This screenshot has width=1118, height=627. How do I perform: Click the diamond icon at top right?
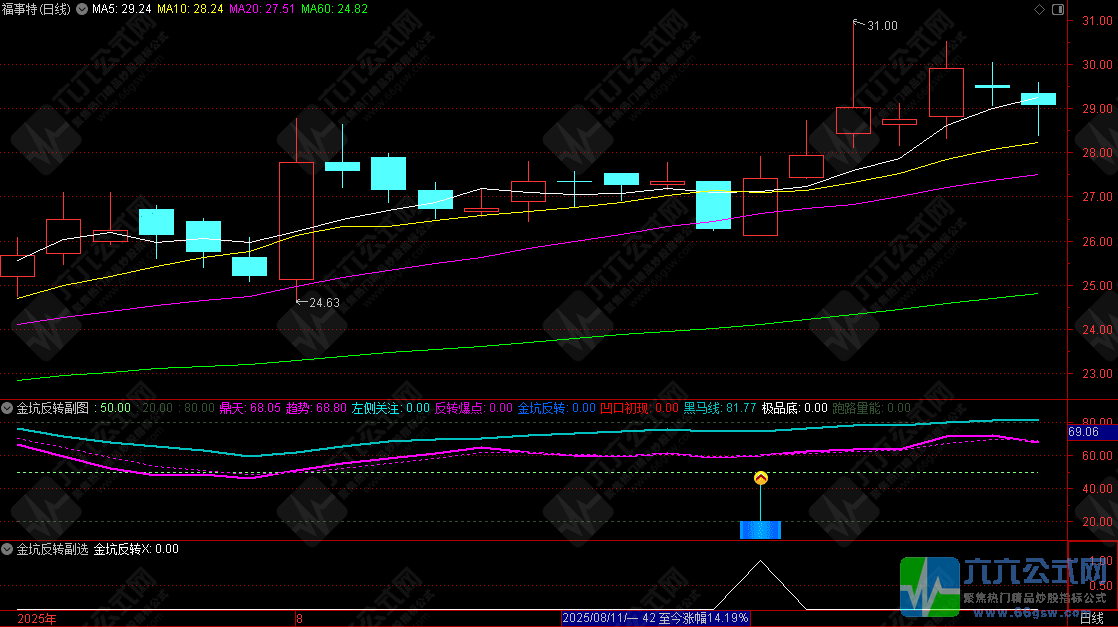pyautogui.click(x=1038, y=9)
